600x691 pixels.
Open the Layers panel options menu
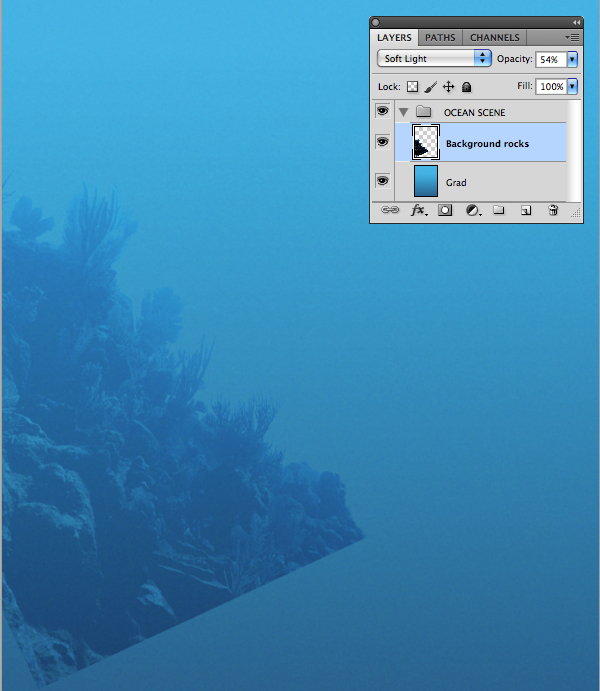(573, 37)
